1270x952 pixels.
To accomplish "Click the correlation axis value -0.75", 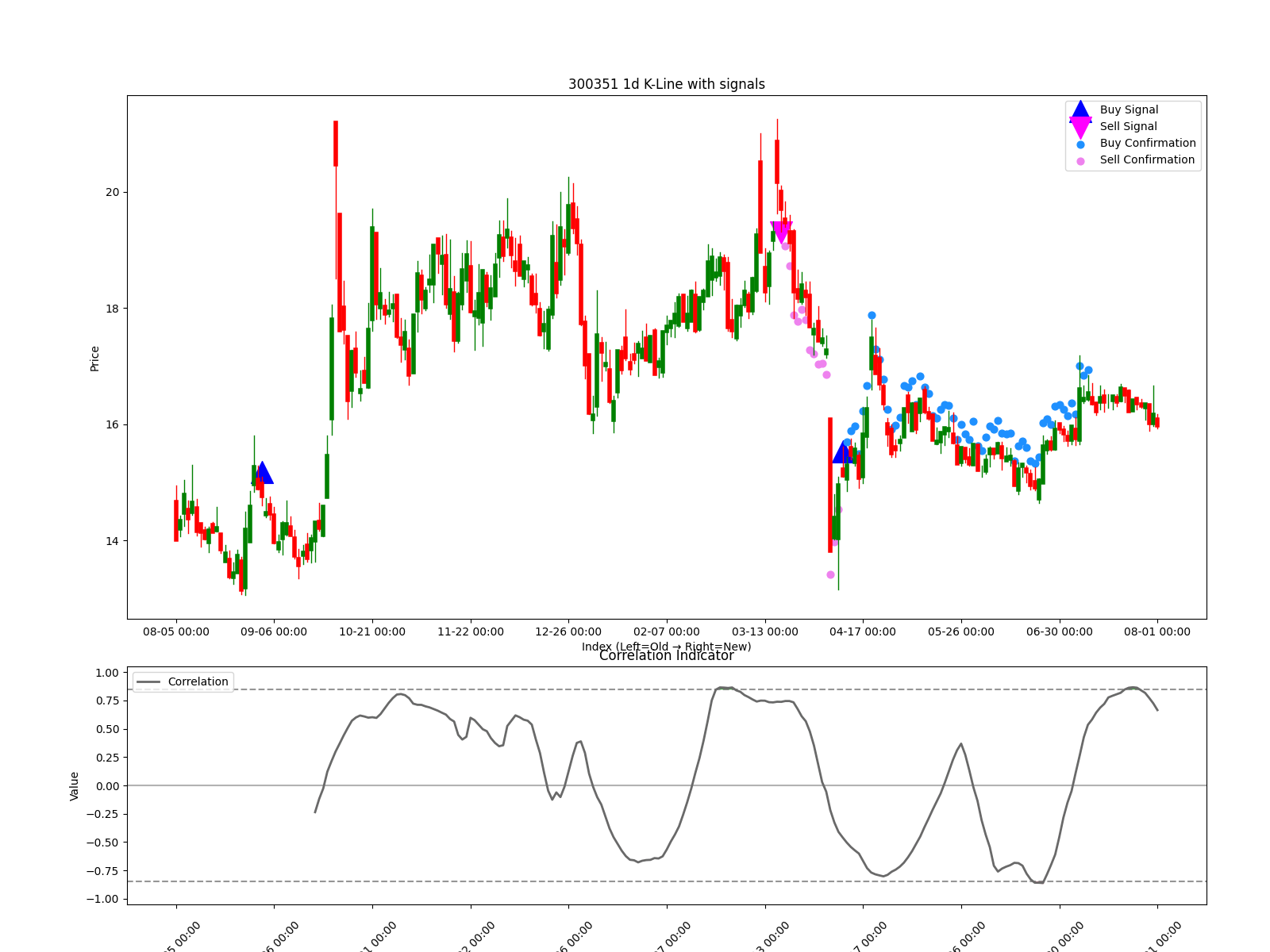I will [x=102, y=870].
